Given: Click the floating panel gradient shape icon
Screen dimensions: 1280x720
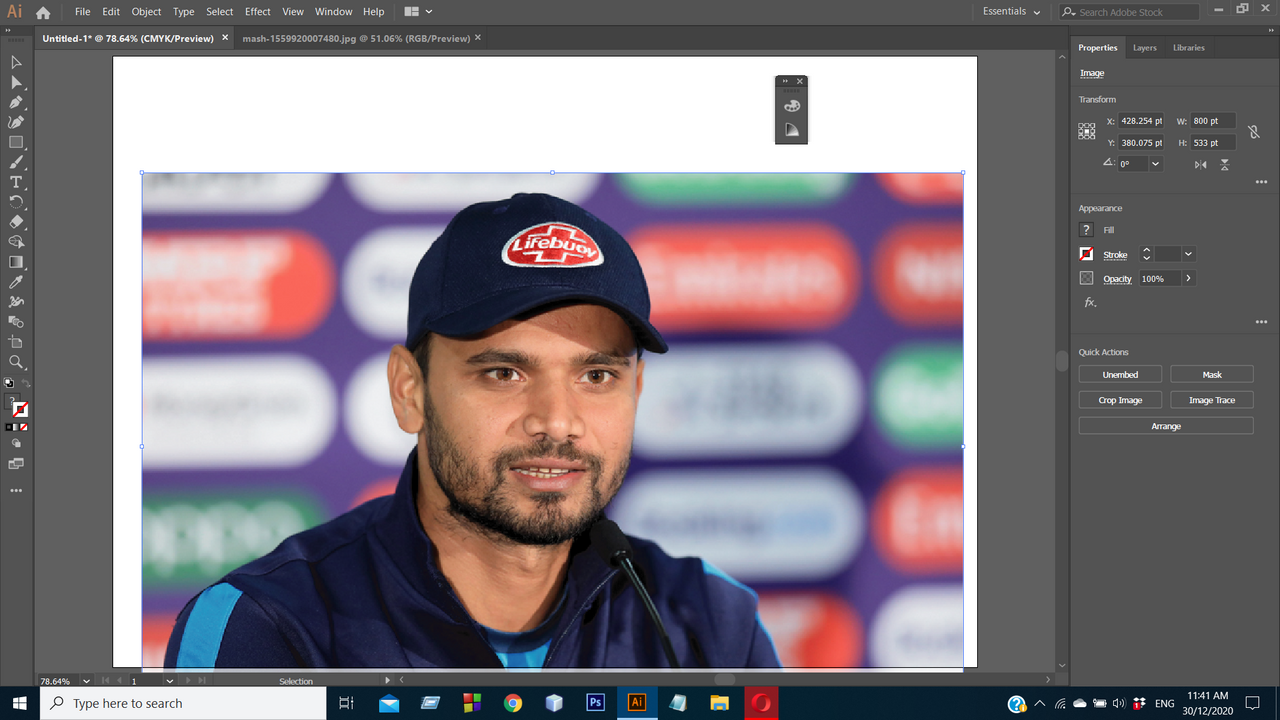Looking at the screenshot, I should coord(791,130).
